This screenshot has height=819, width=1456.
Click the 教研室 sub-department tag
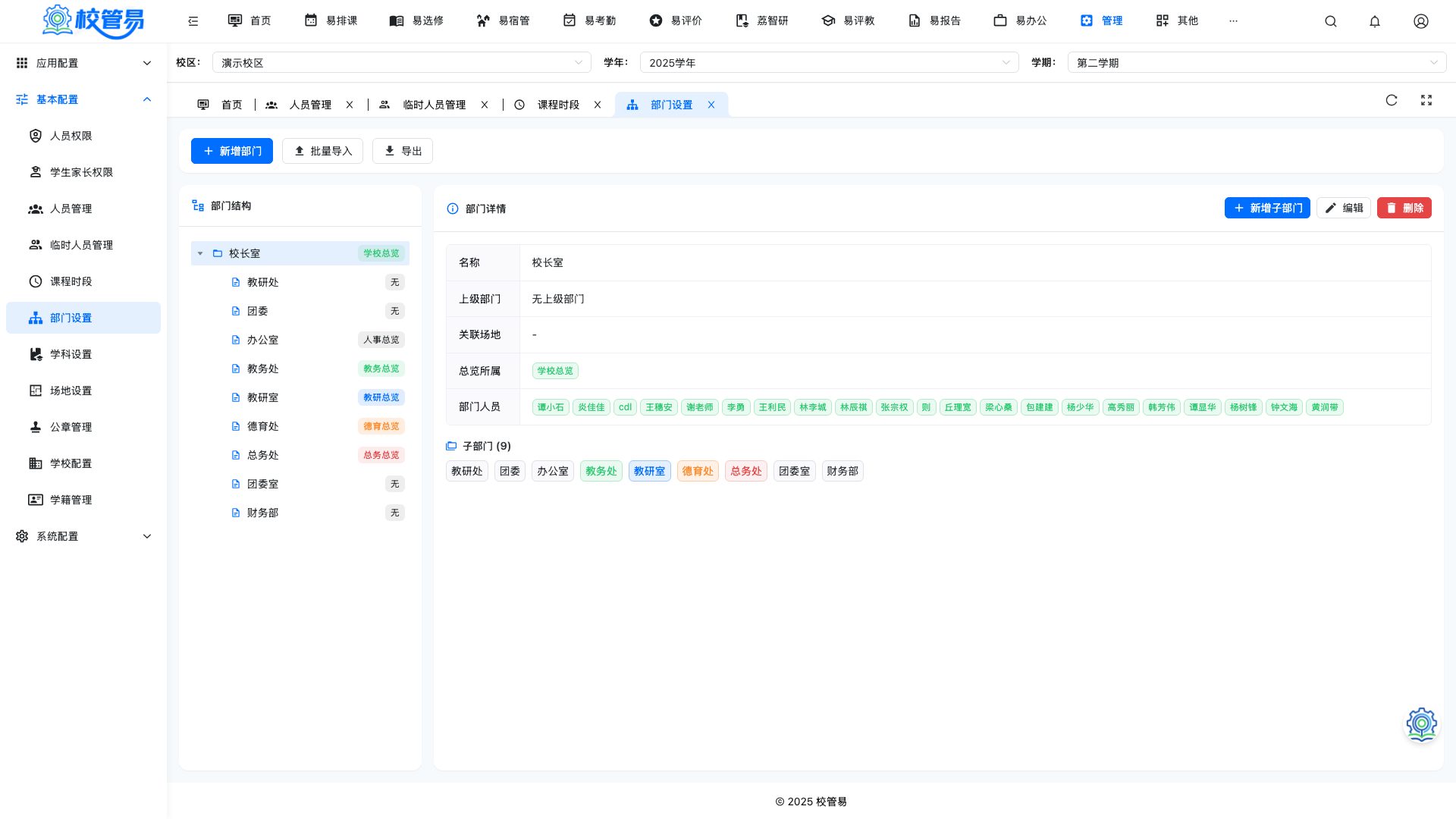click(649, 471)
